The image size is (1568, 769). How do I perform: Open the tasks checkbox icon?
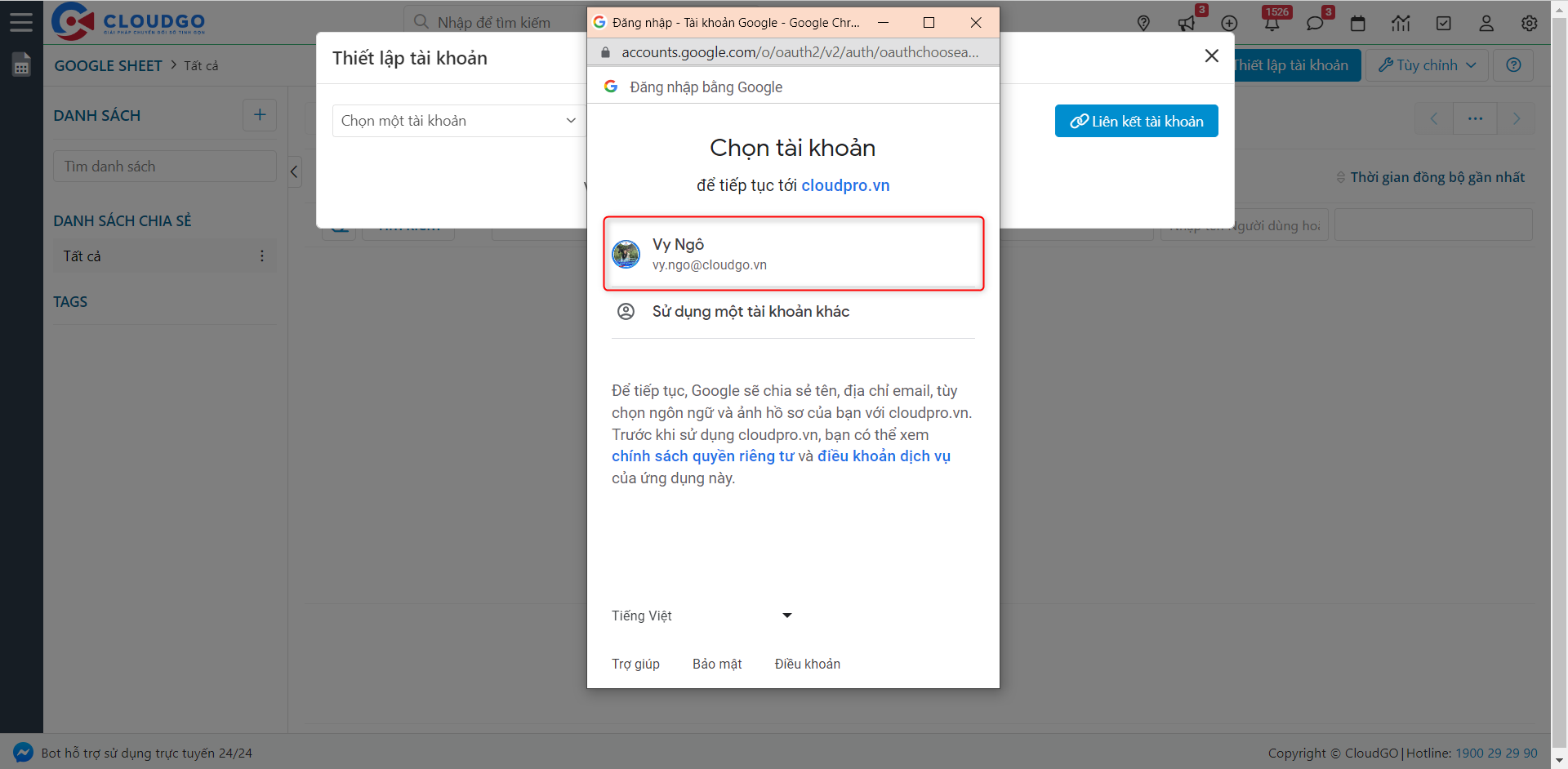pyautogui.click(x=1443, y=23)
